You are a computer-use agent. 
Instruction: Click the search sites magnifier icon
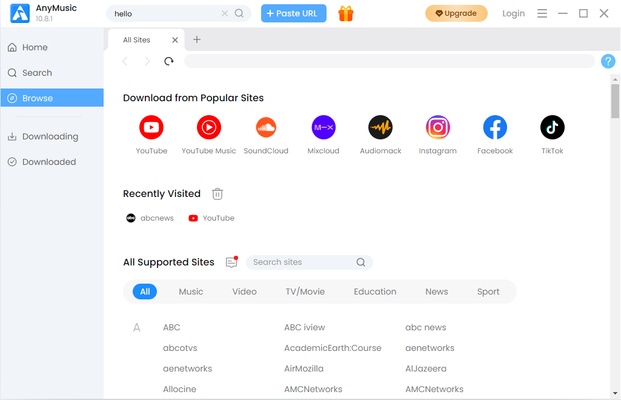pyautogui.click(x=361, y=262)
